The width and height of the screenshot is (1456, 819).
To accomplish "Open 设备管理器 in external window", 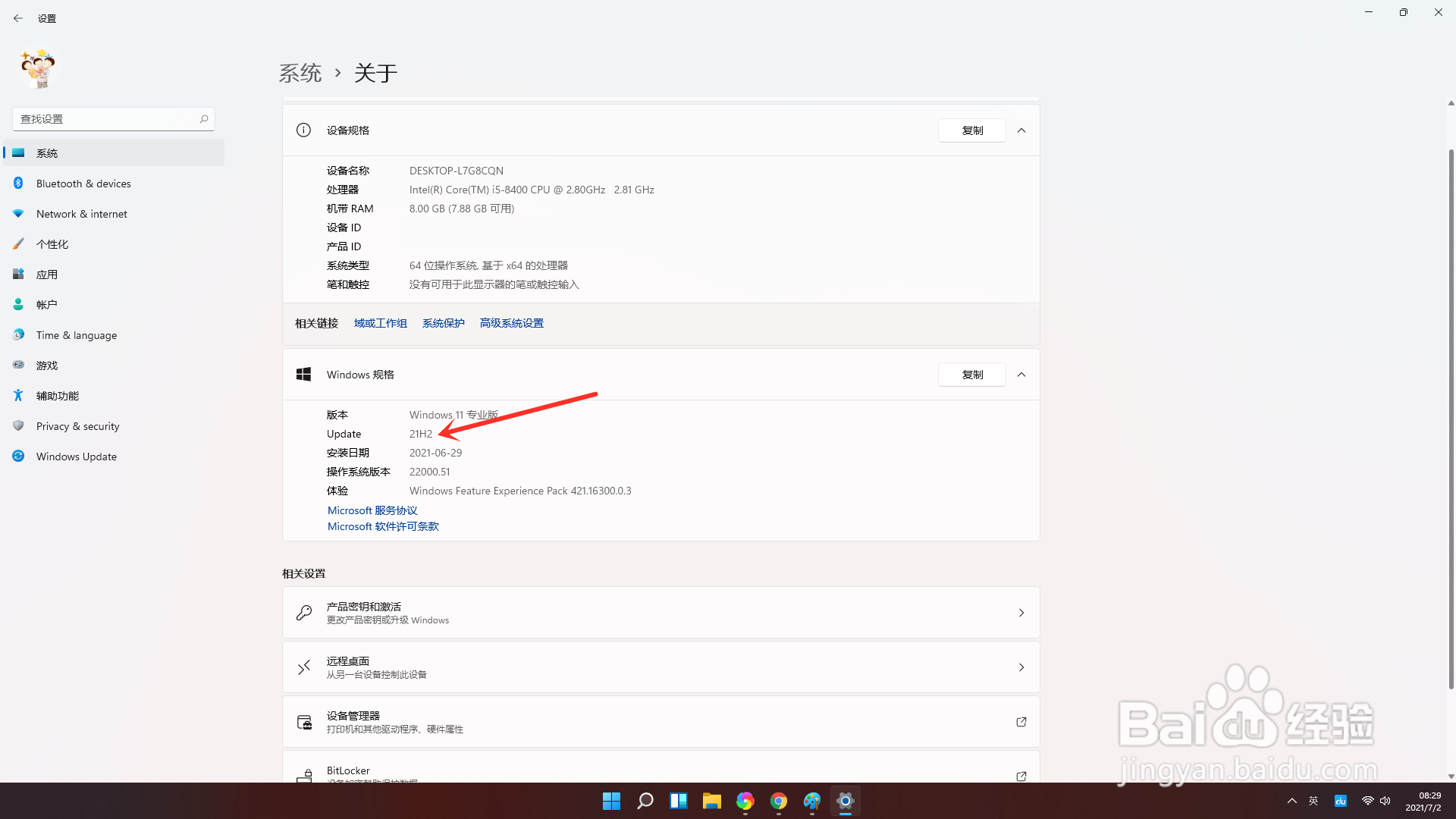I will coord(1021,721).
